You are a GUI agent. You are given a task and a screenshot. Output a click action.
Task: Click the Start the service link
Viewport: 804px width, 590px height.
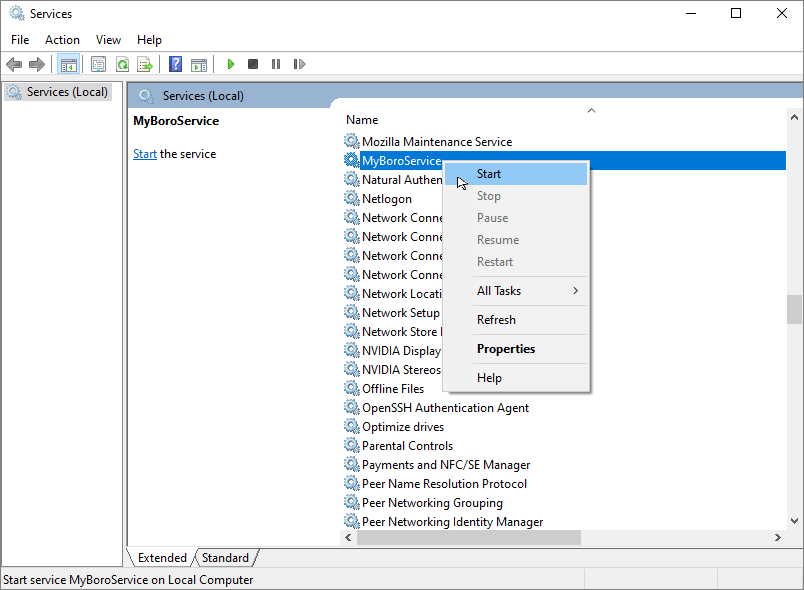145,154
